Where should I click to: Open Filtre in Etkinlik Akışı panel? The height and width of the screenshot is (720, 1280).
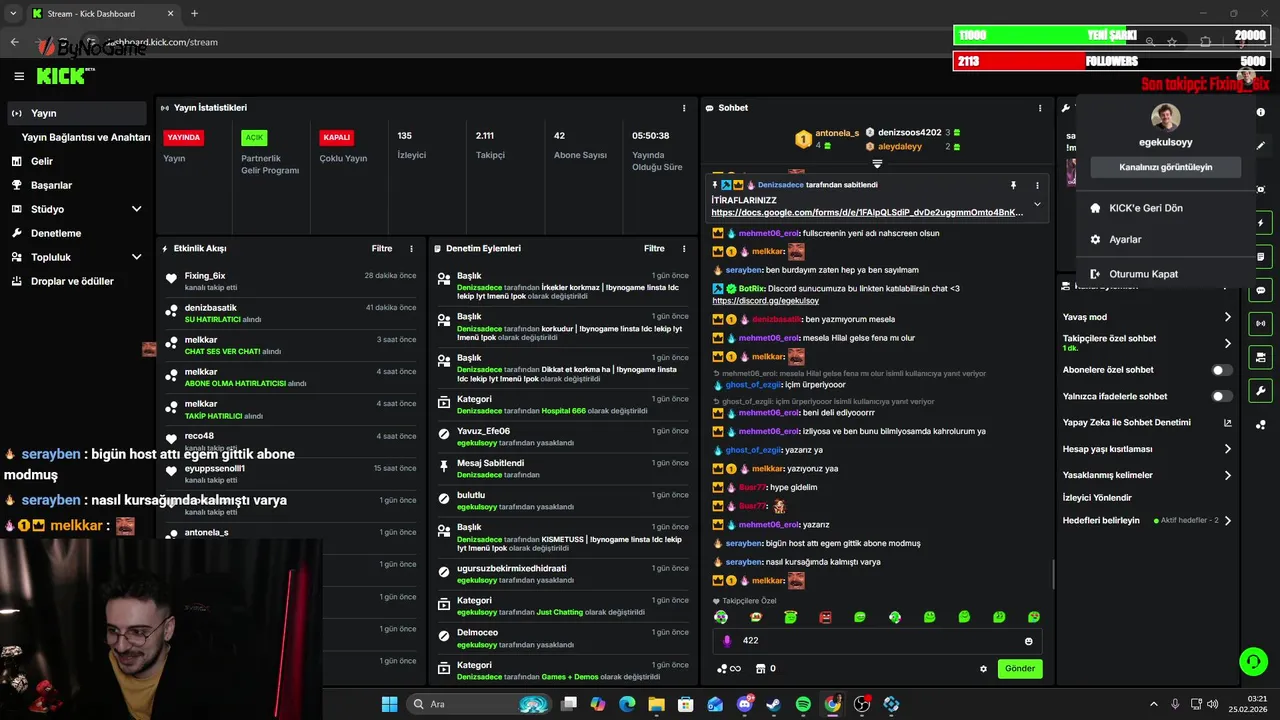[382, 249]
